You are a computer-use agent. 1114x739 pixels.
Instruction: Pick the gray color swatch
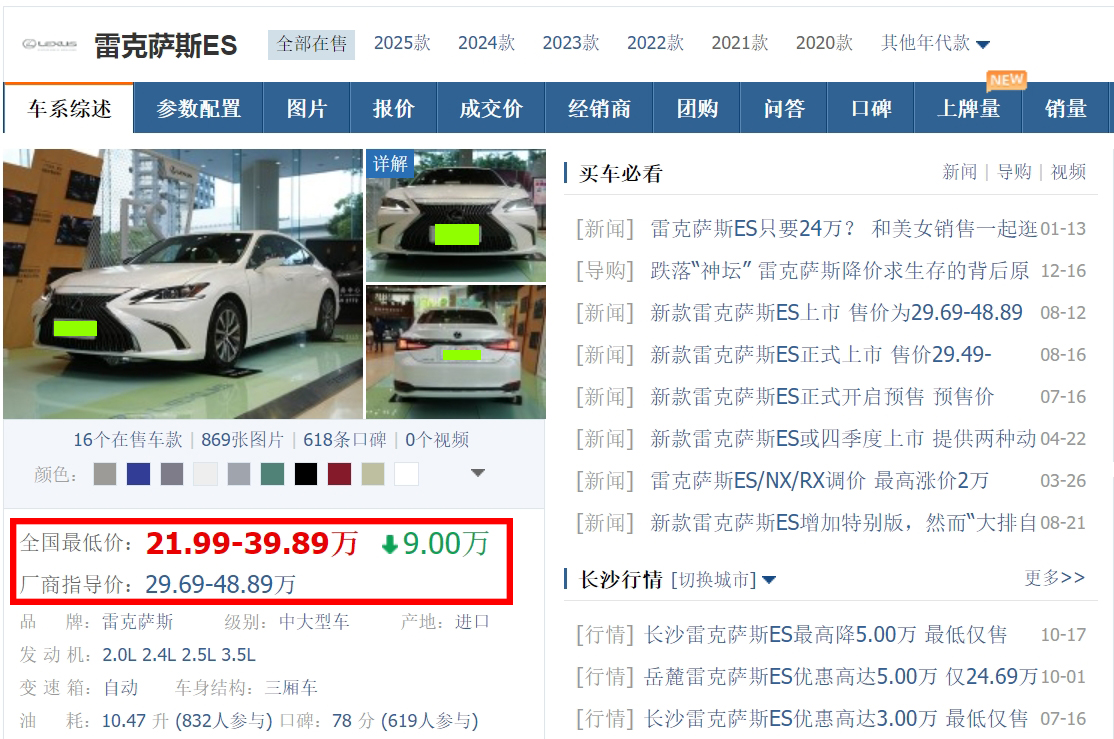(x=105, y=474)
